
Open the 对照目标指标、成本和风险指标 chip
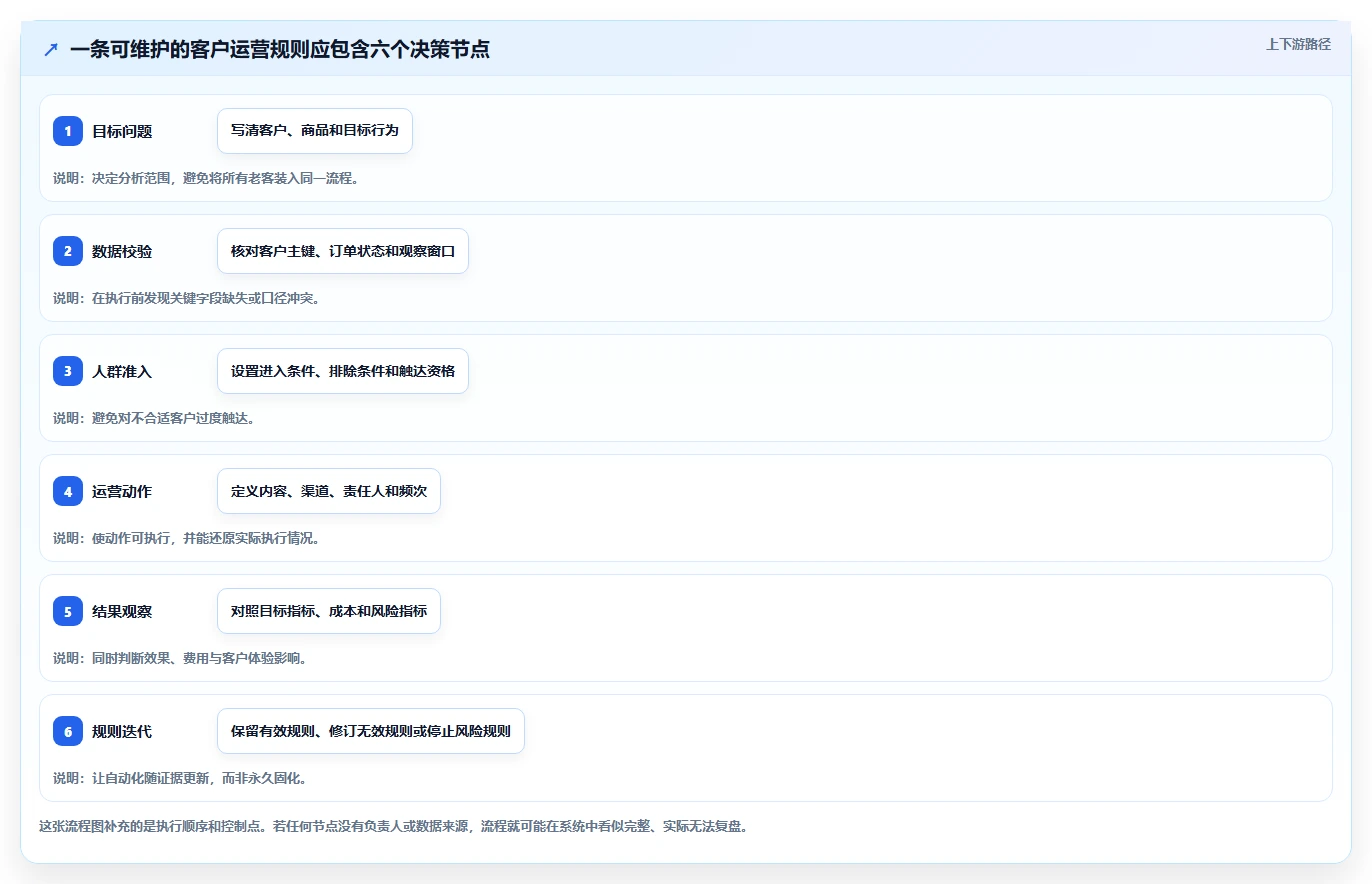[329, 611]
